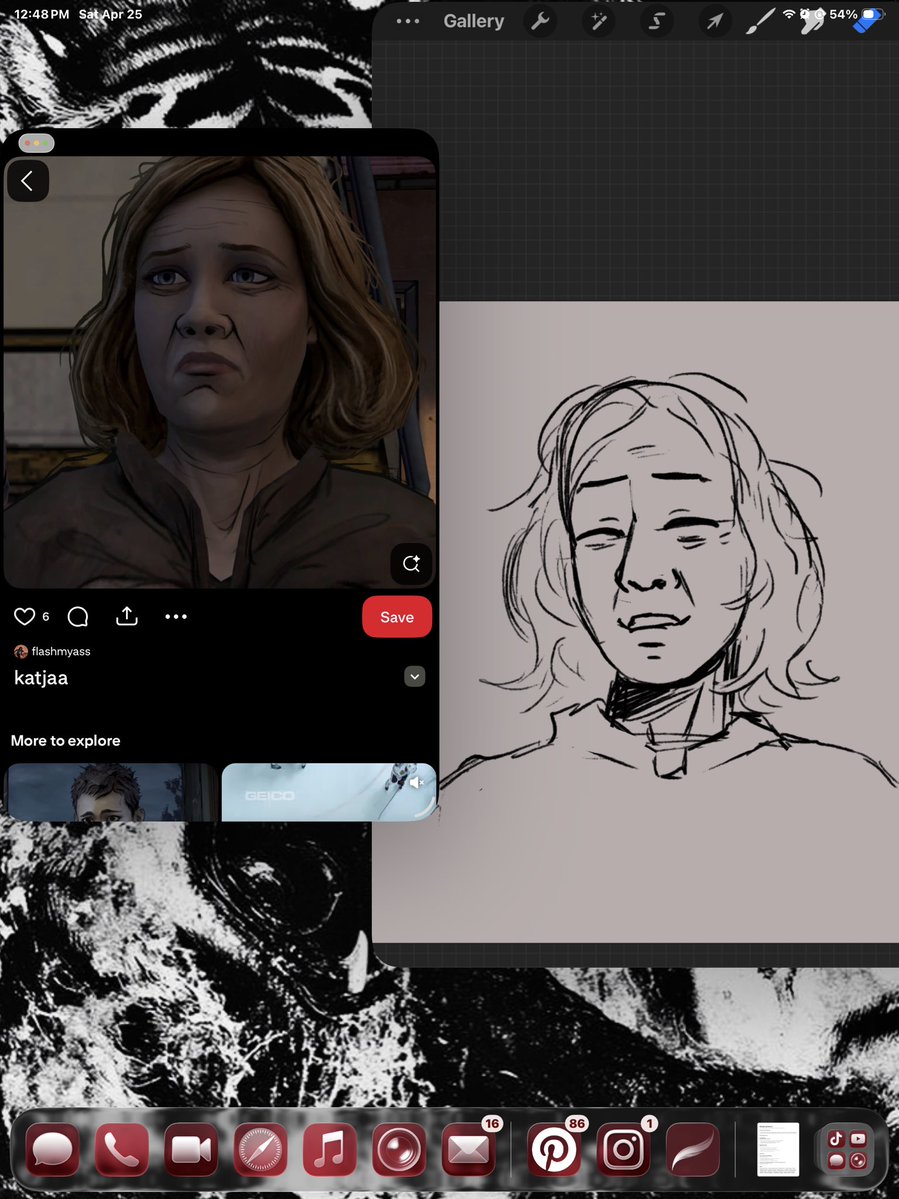Open the spiky-haired character thumbnail under More to explore
Screen dimensions: 899x1199
click(111, 792)
